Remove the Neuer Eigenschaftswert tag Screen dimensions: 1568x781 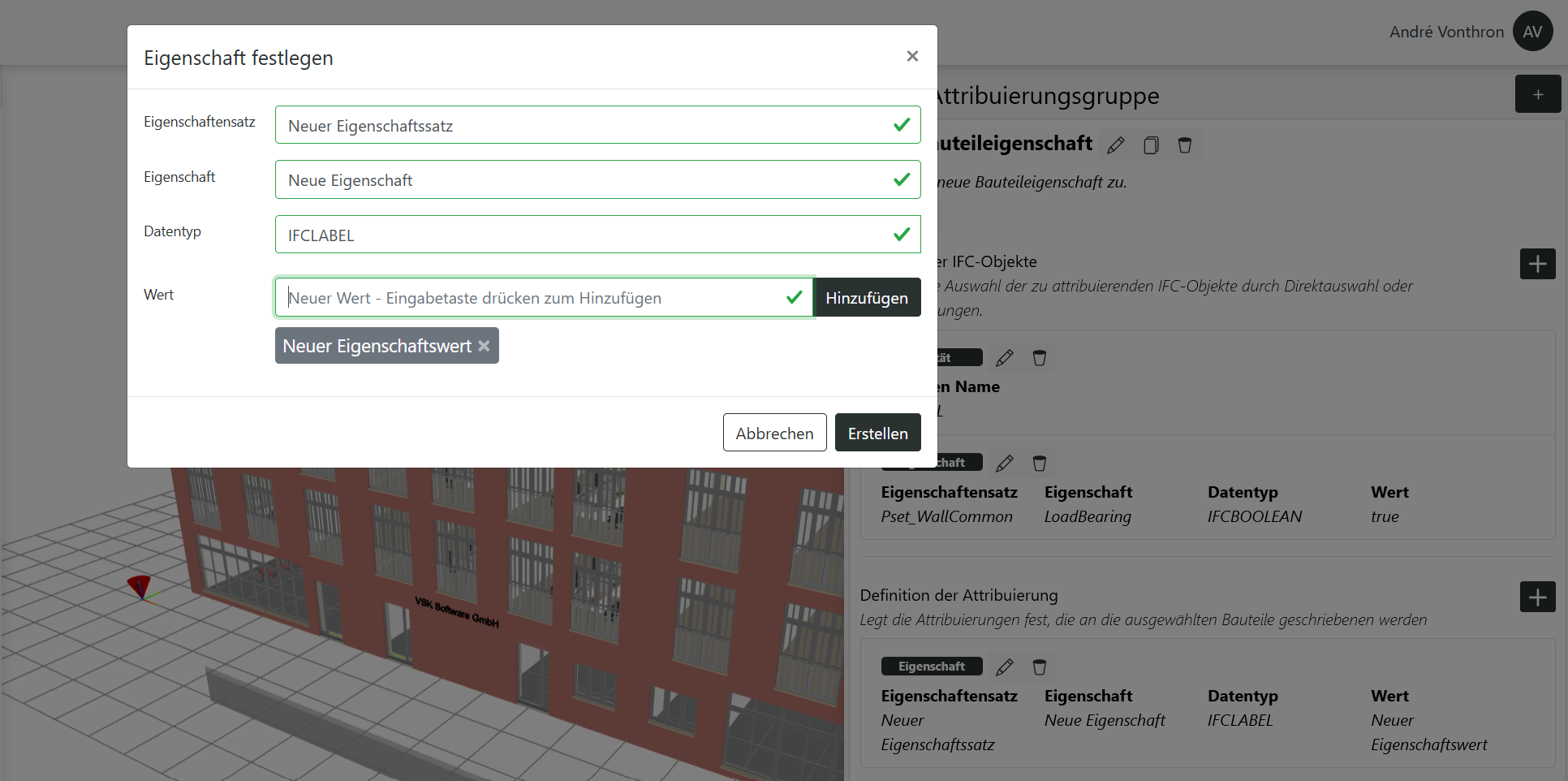pos(484,346)
